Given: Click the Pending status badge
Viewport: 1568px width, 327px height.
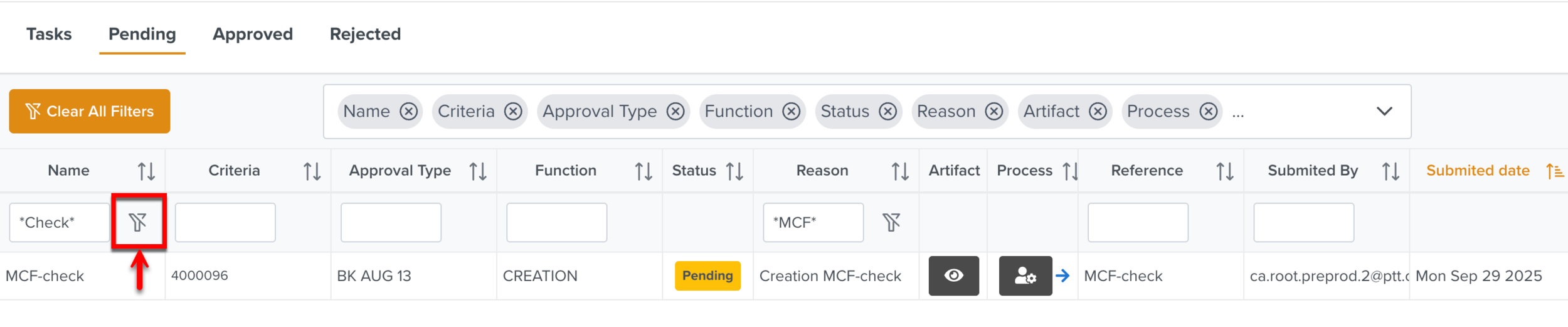Looking at the screenshot, I should click(x=707, y=276).
